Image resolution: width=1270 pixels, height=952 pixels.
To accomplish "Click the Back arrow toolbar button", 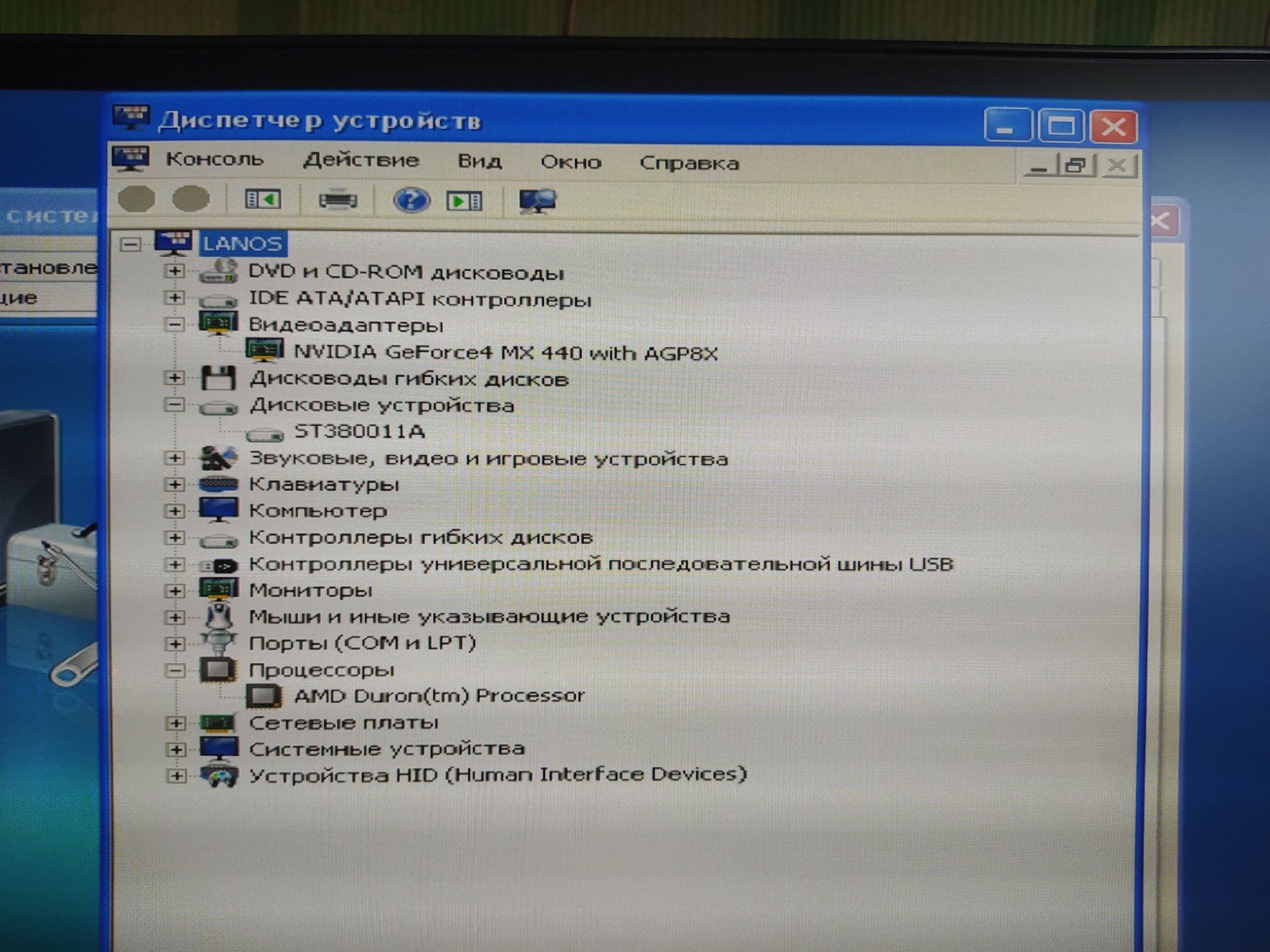I will point(137,199).
